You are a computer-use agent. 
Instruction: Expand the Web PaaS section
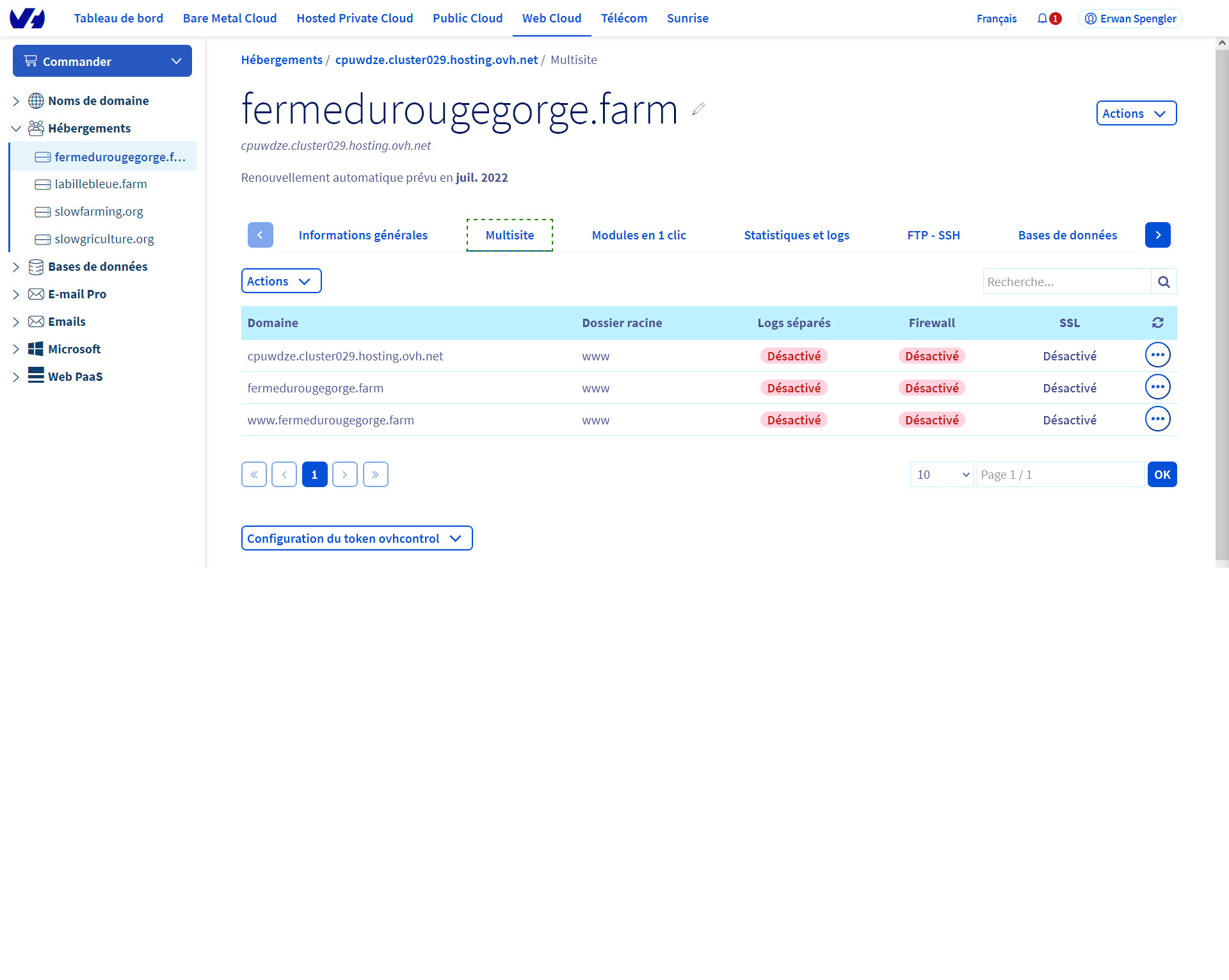16,377
